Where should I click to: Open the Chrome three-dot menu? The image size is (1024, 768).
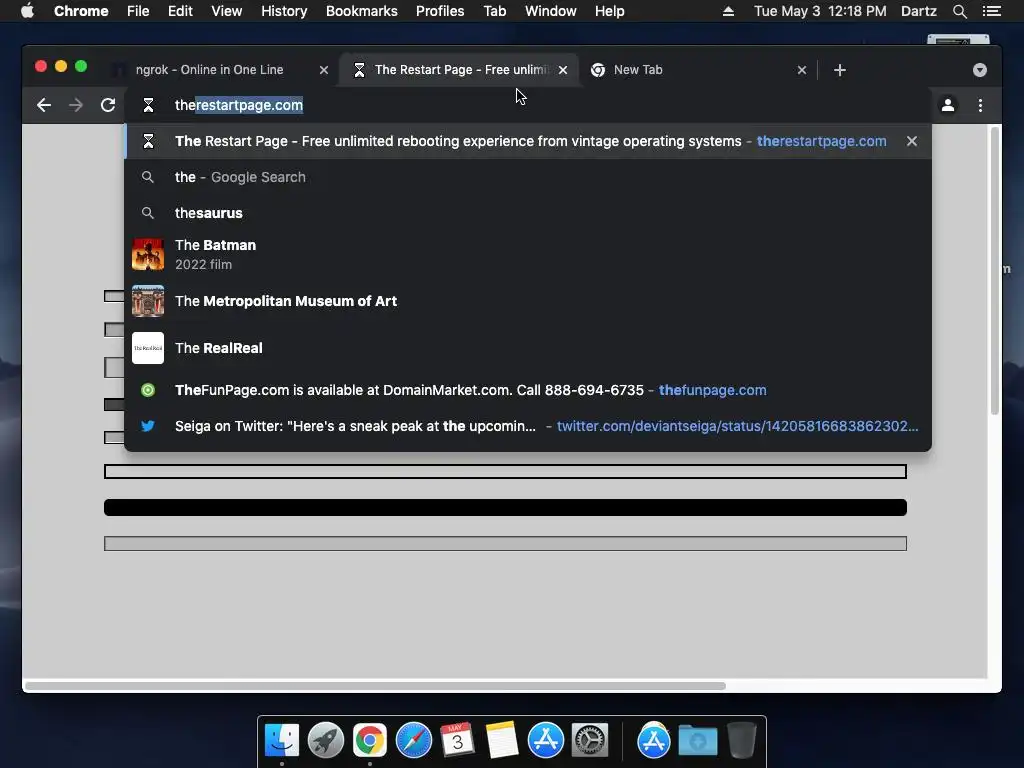[x=980, y=105]
